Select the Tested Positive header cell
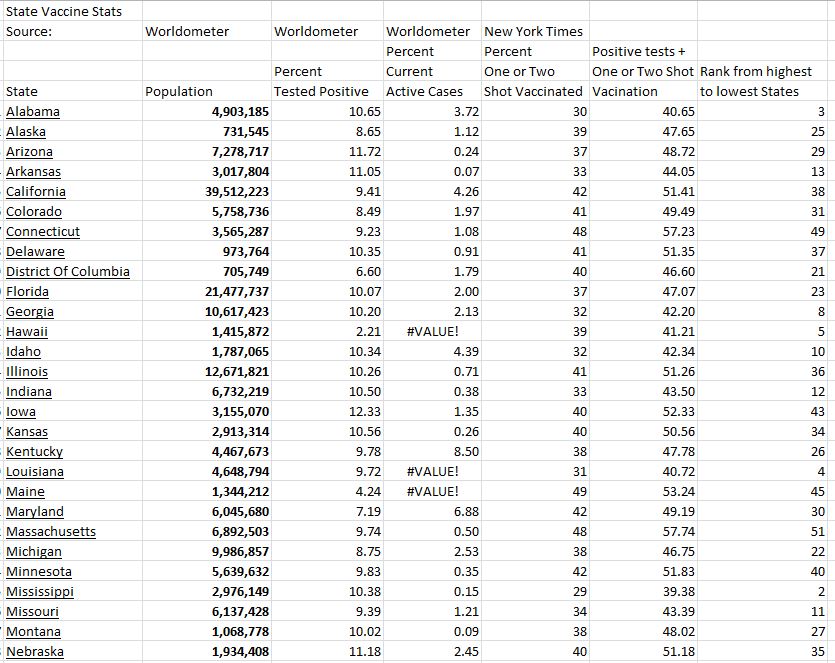This screenshot has height=663, width=835. [321, 92]
